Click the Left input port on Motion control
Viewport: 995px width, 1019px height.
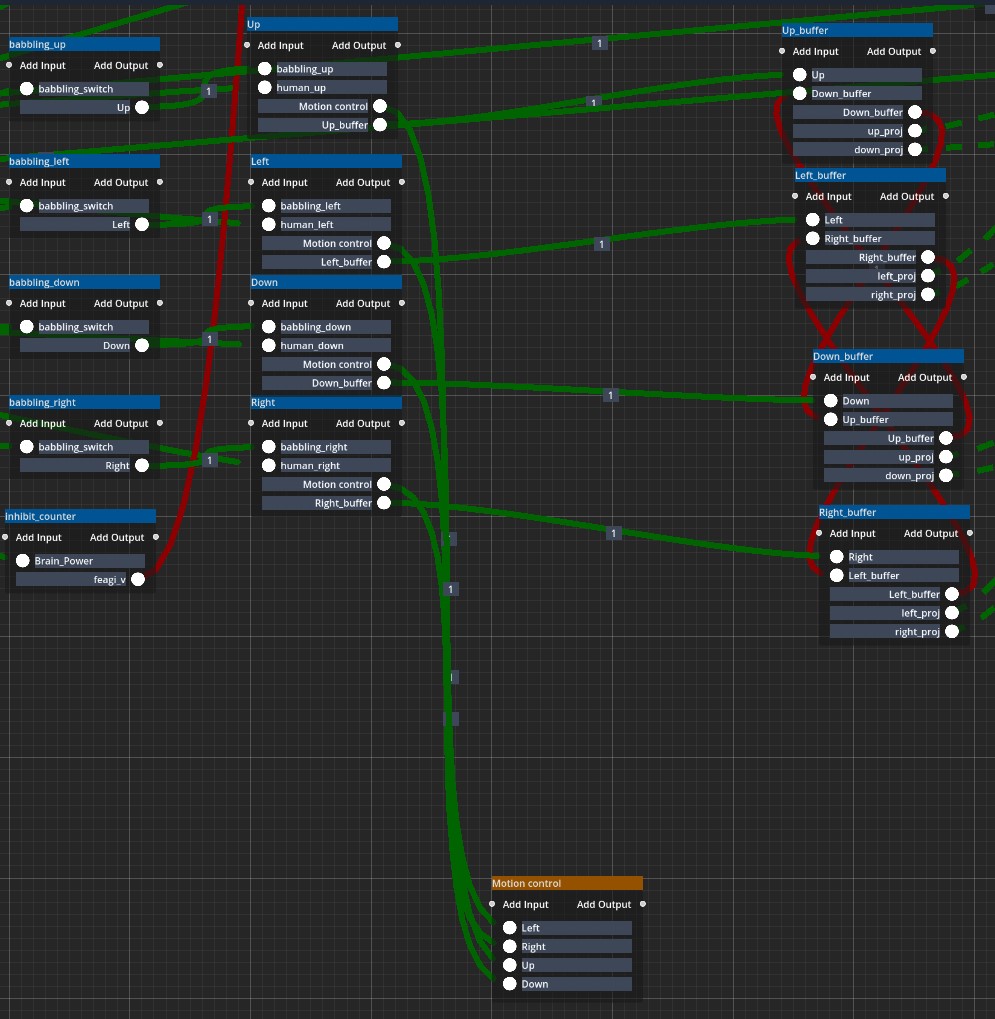[510, 928]
